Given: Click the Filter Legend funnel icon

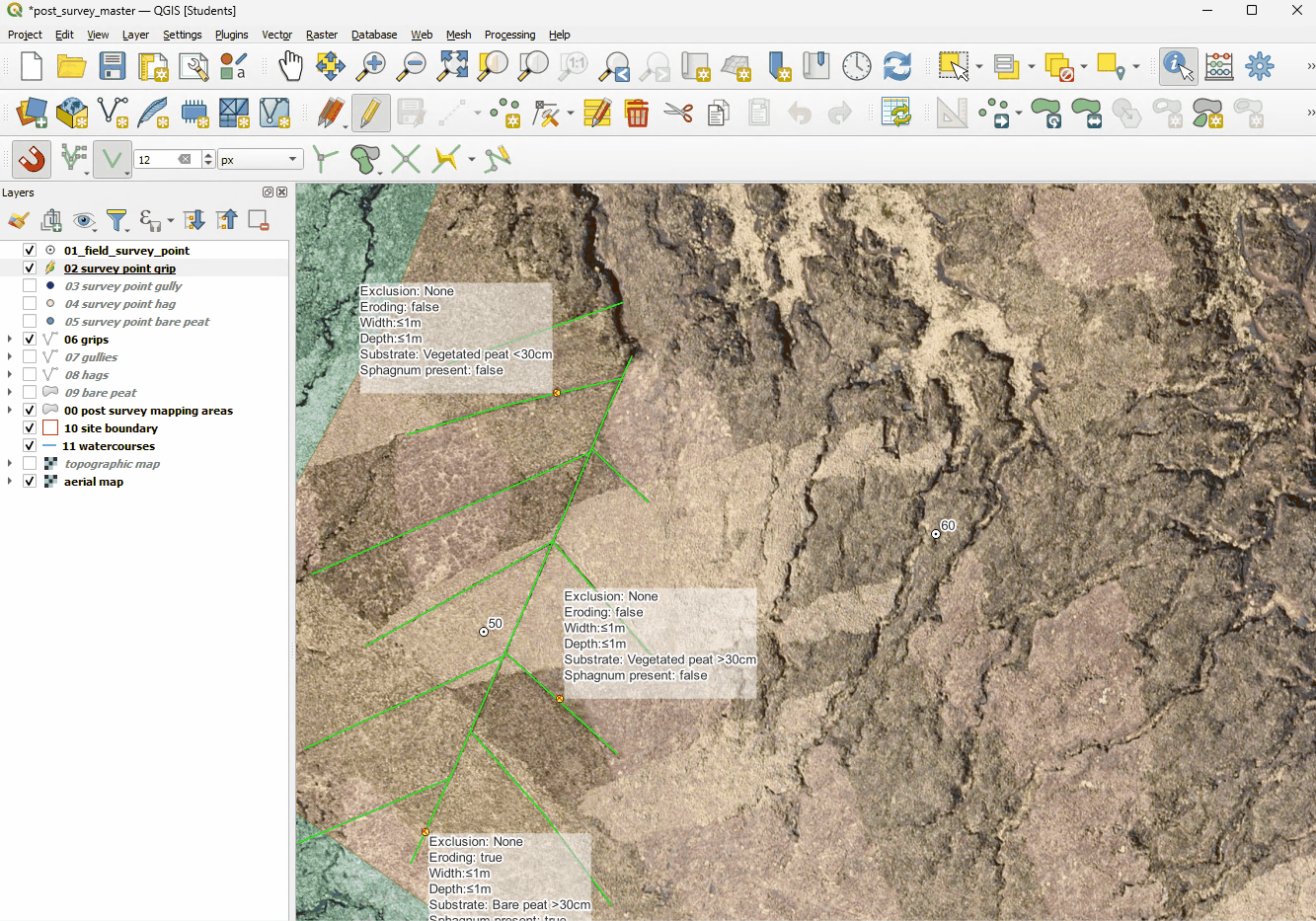Looking at the screenshot, I should click(116, 220).
